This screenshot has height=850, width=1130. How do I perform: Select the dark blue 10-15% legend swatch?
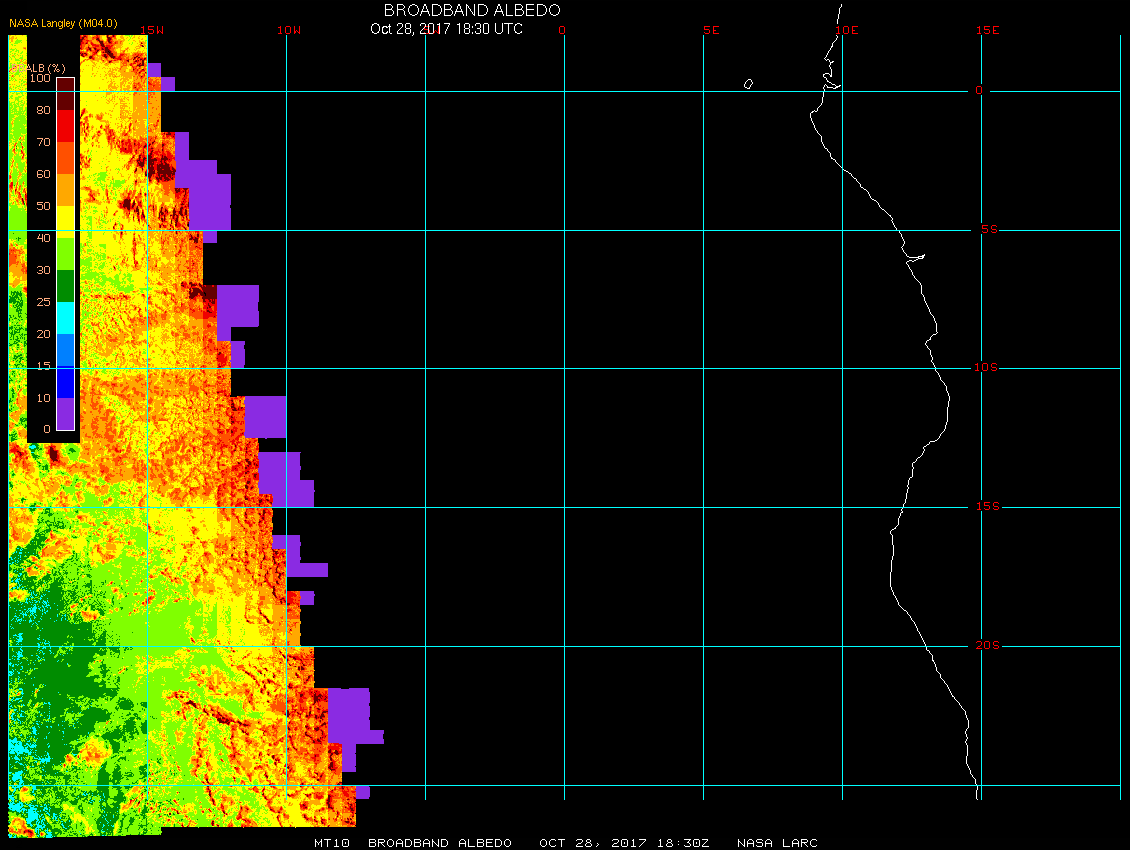pyautogui.click(x=65, y=381)
